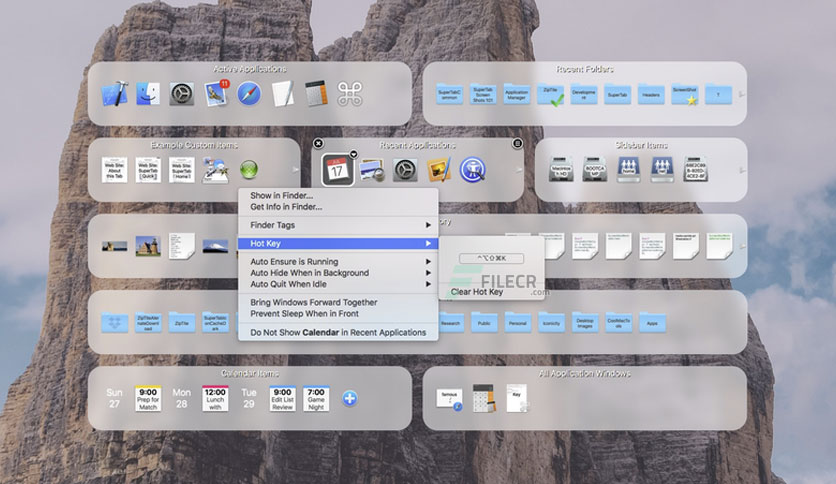Open the Dropbox folder
836x484 pixels.
tap(115, 322)
